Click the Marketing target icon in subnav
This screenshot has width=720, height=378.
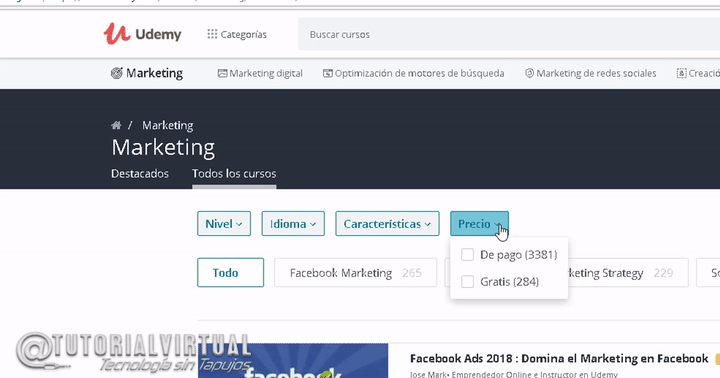tap(117, 73)
